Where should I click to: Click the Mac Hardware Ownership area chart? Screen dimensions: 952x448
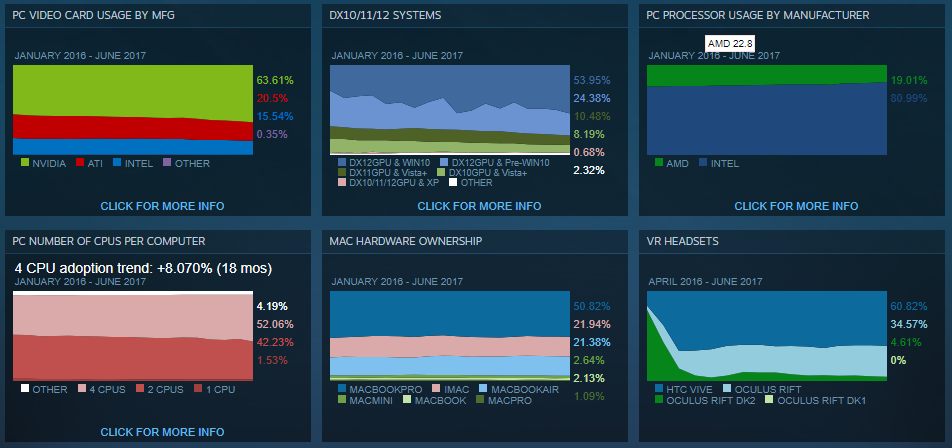click(x=450, y=336)
